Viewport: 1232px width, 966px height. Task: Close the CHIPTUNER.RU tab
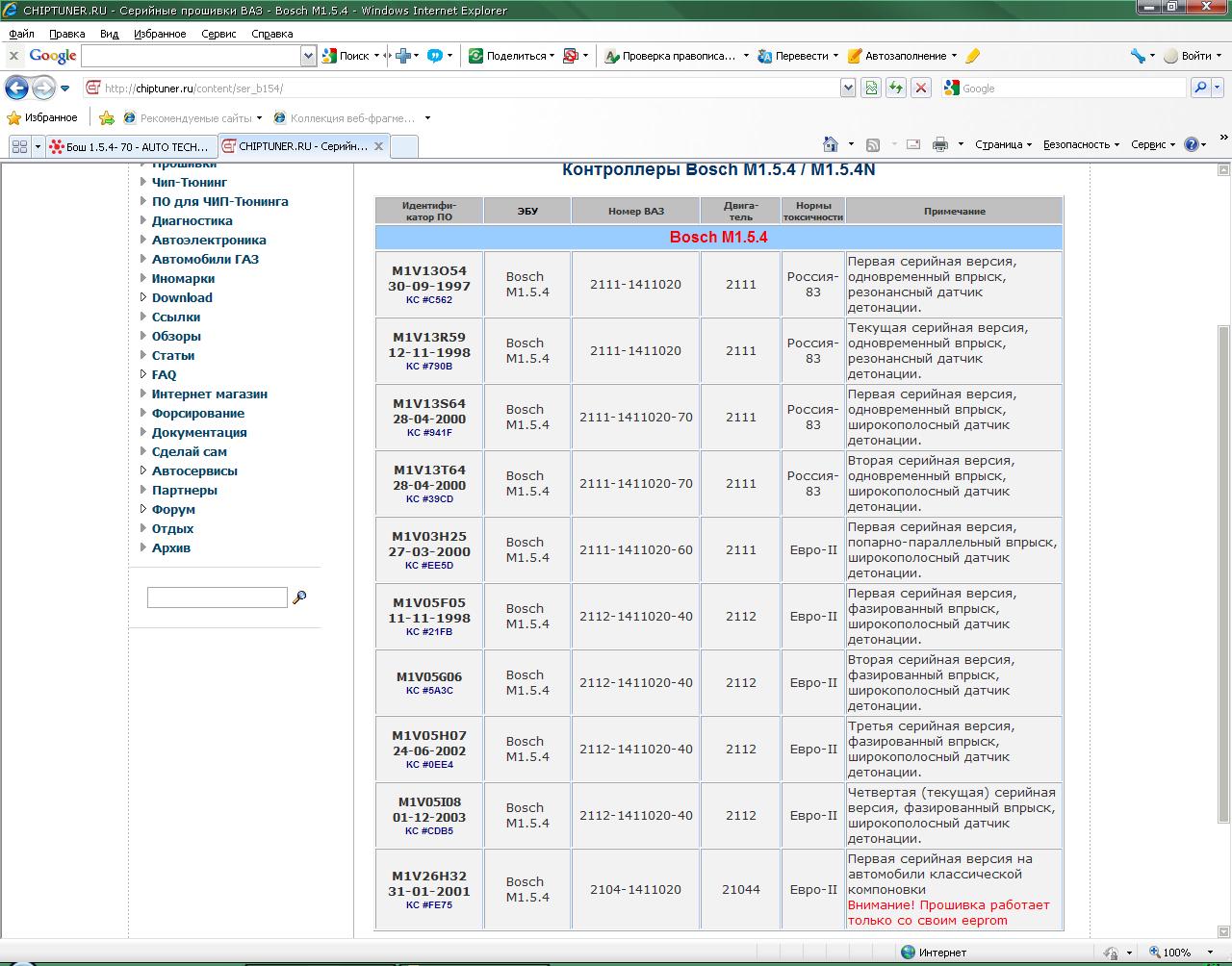pos(378,146)
